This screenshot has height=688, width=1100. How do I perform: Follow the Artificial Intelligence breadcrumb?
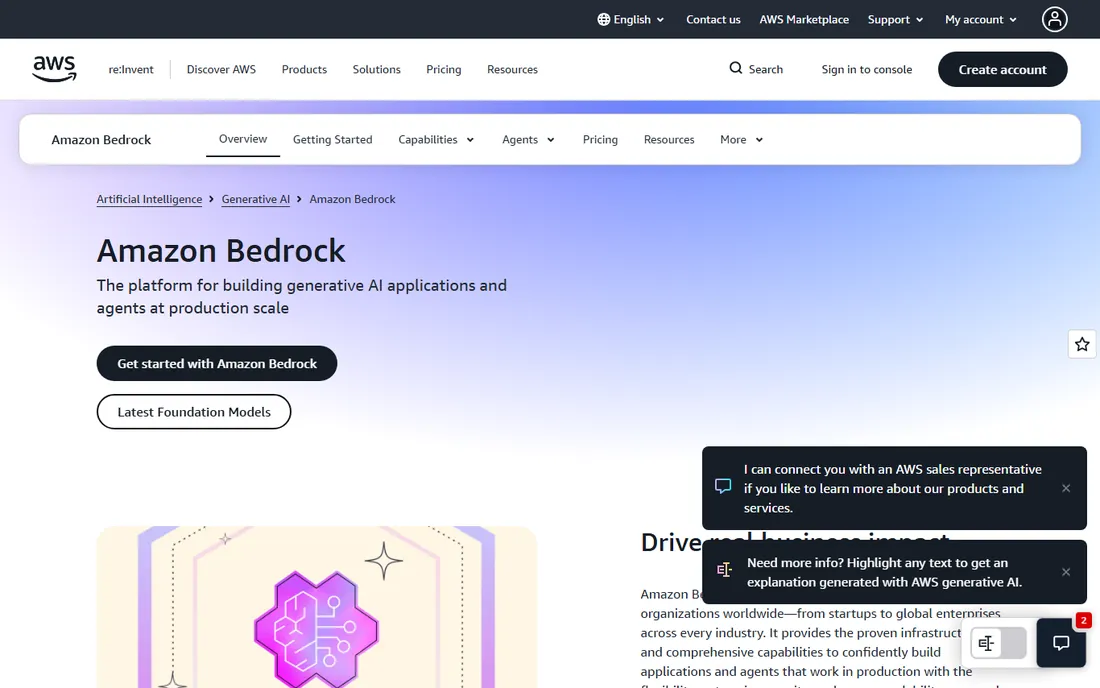click(149, 199)
